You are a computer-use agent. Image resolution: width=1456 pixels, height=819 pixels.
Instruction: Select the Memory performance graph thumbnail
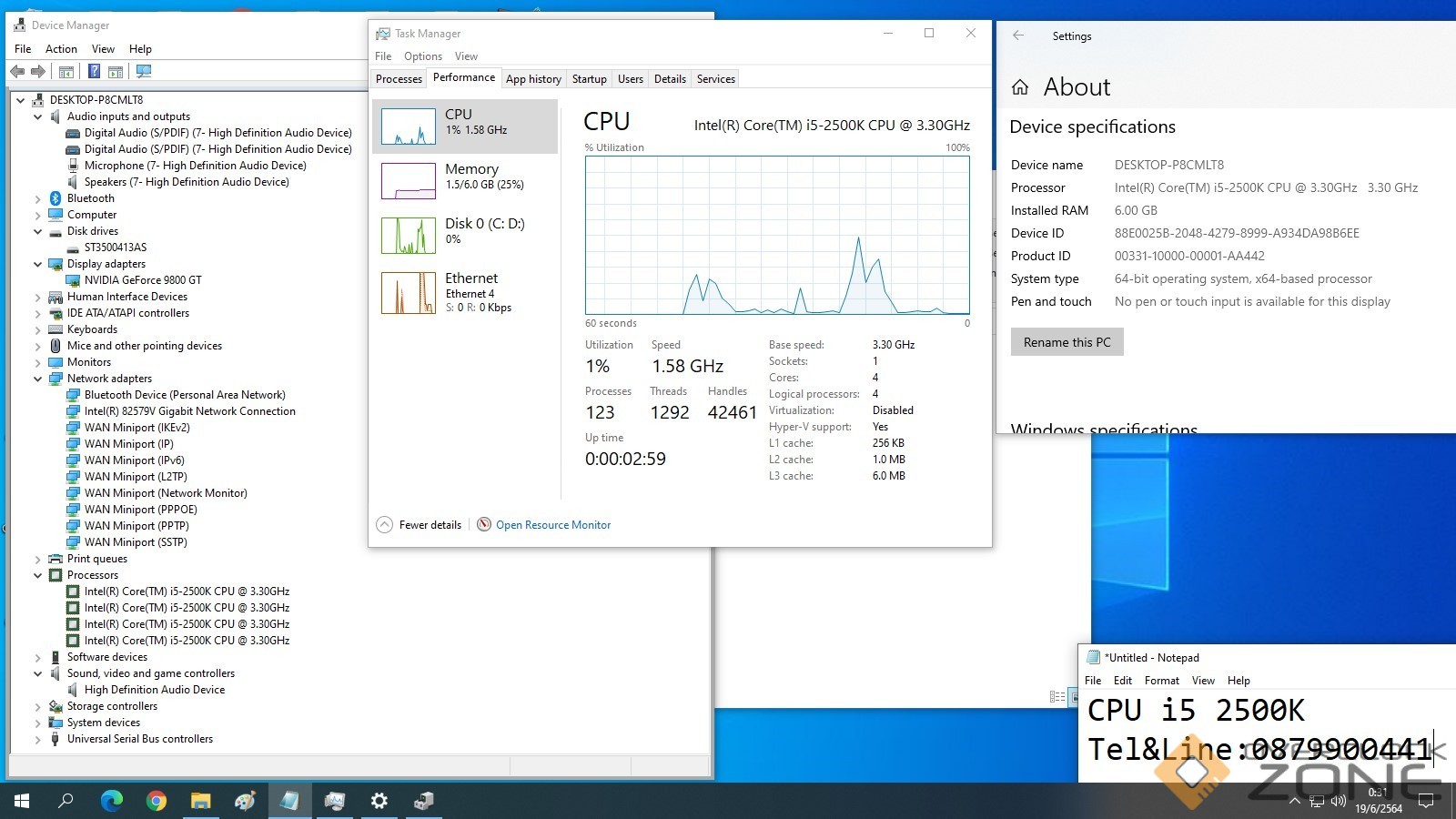(408, 181)
